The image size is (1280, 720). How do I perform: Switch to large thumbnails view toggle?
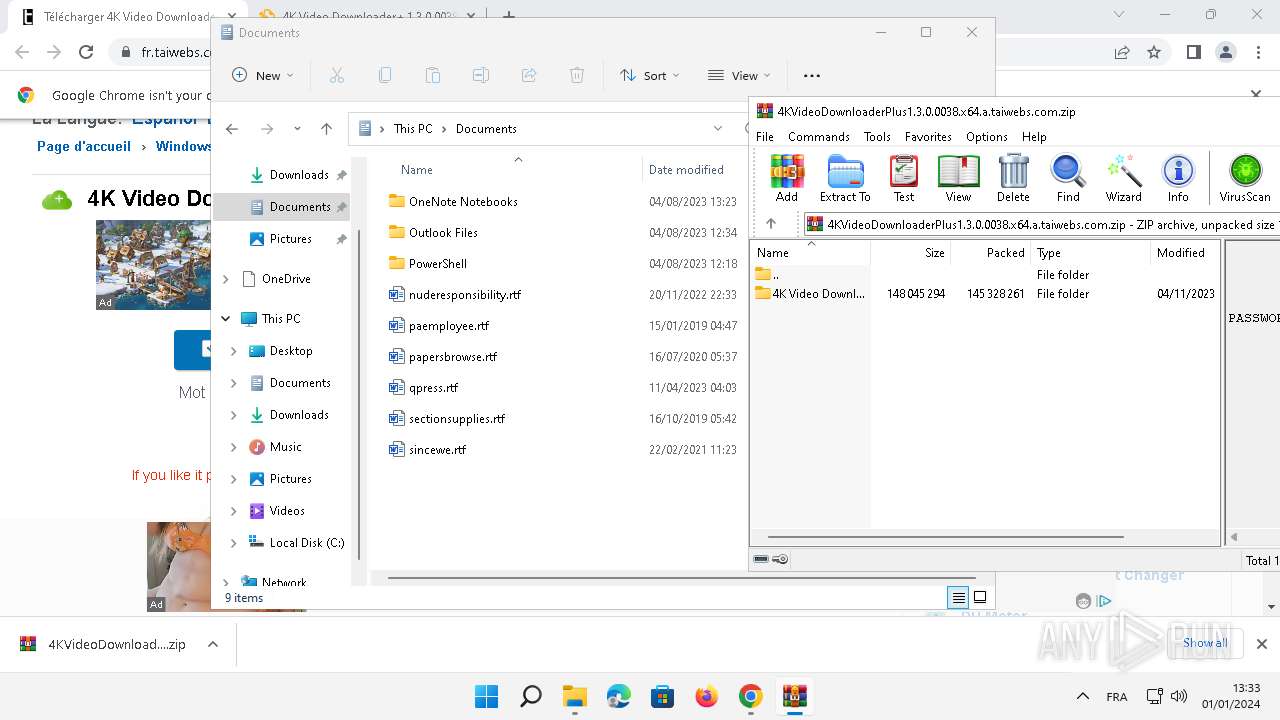click(980, 598)
